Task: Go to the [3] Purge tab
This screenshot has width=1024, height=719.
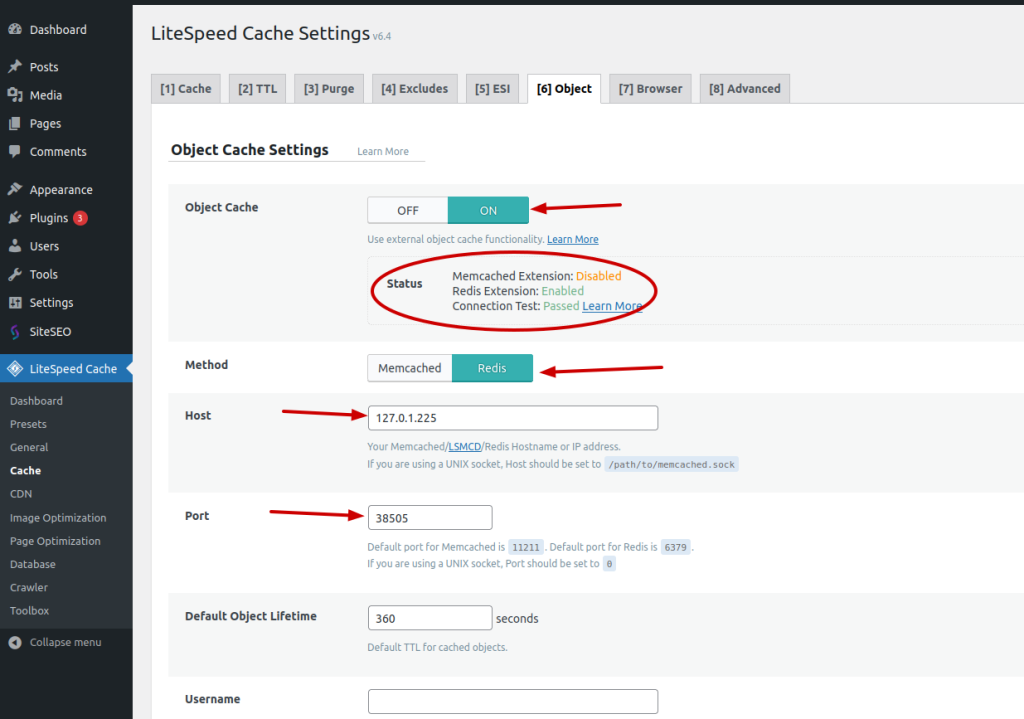Action: click(x=328, y=89)
